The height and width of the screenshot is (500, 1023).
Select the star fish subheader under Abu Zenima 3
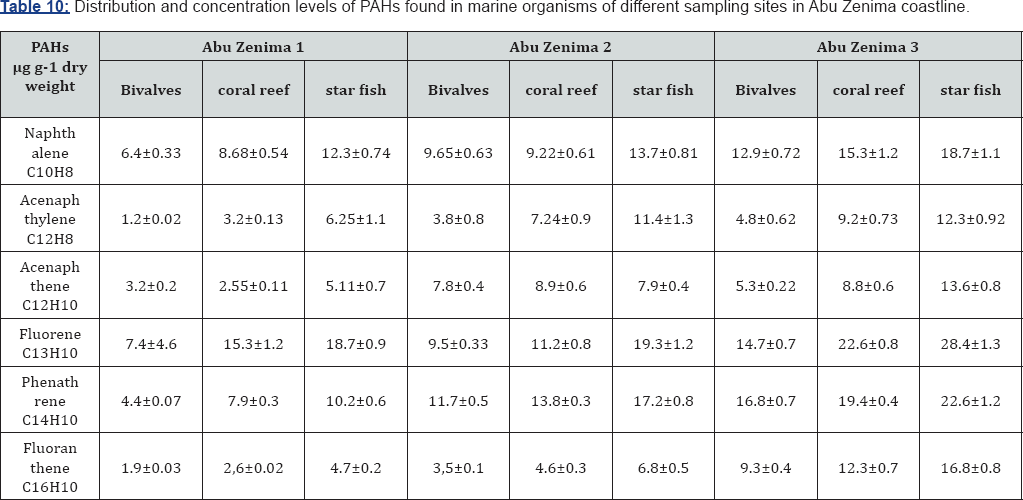point(970,90)
